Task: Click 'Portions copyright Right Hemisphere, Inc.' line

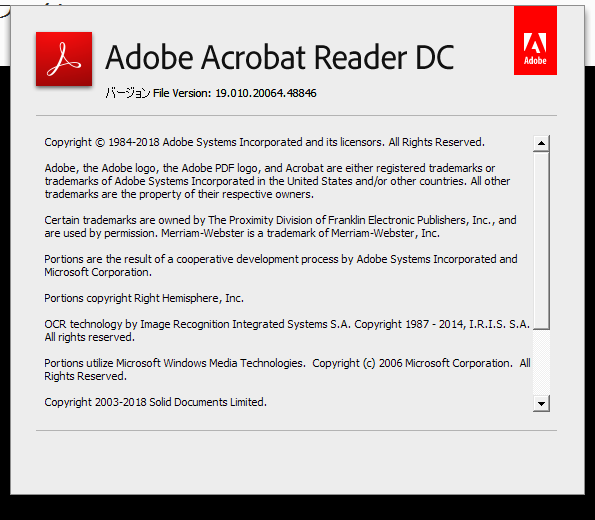Action: click(x=144, y=298)
